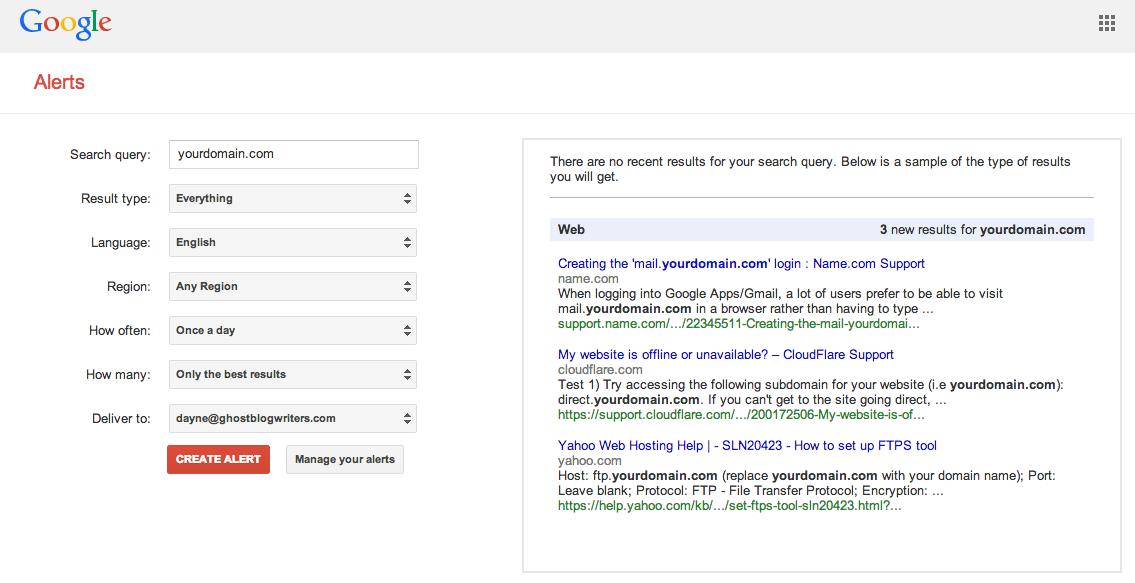The image size is (1135, 583).
Task: Click the 'How often:' label
Action: pos(119,330)
